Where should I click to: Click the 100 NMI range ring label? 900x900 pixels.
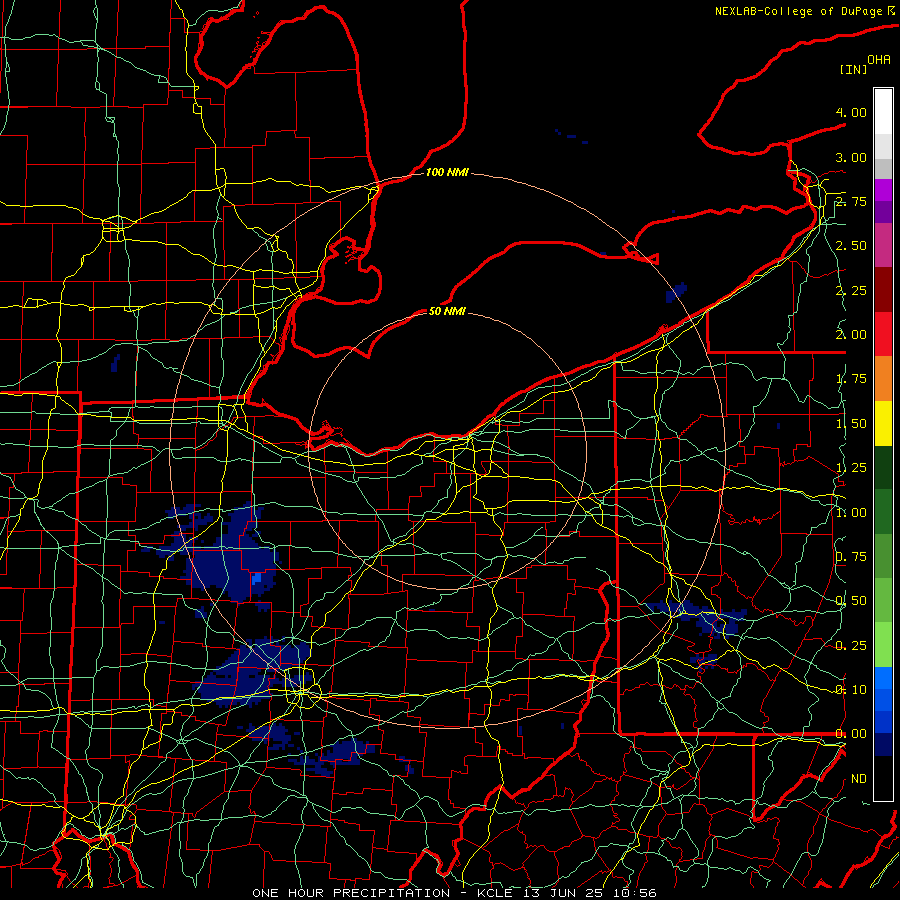[447, 172]
